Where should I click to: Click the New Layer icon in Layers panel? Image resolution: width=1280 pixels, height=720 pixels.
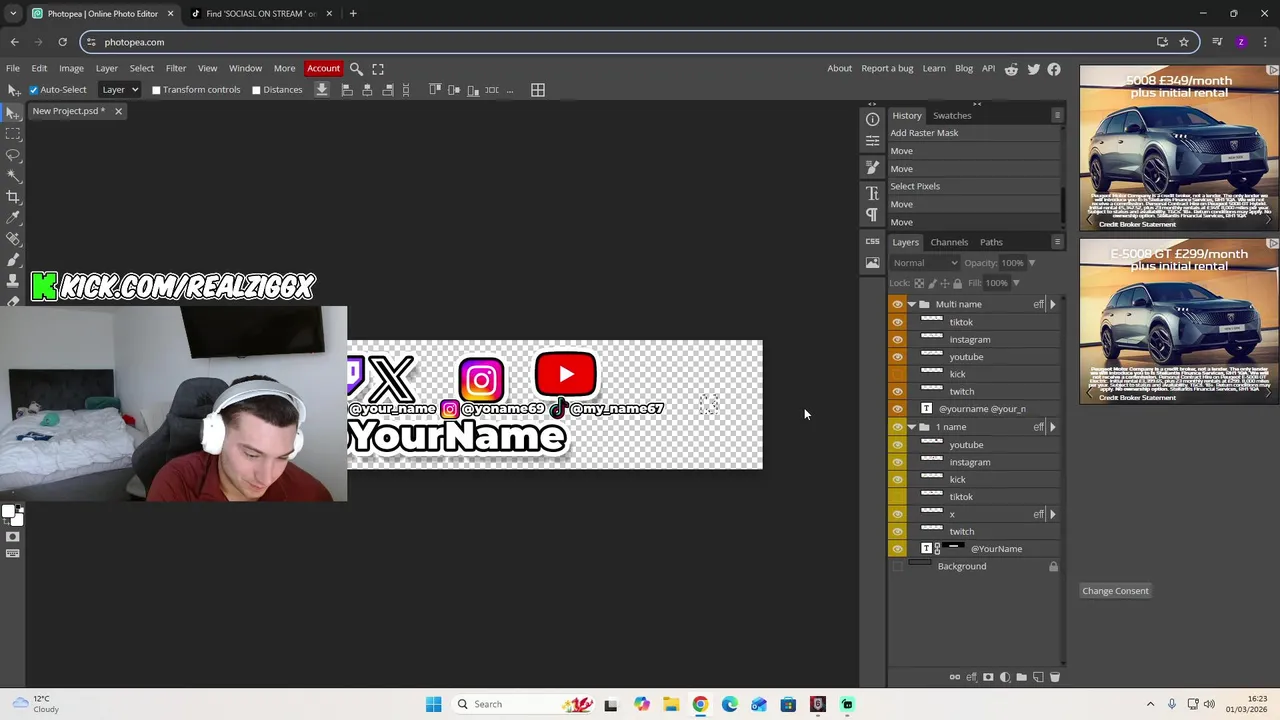click(1038, 677)
